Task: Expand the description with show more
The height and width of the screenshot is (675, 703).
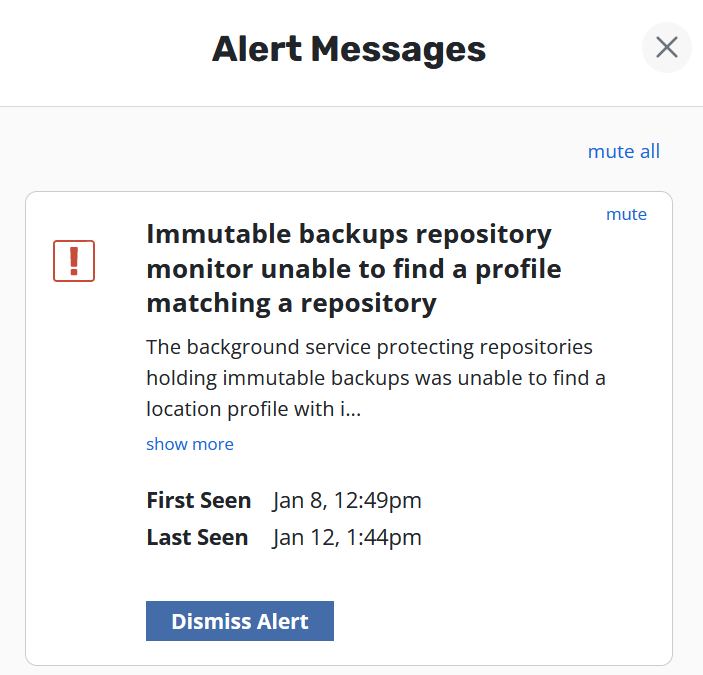Action: tap(190, 444)
